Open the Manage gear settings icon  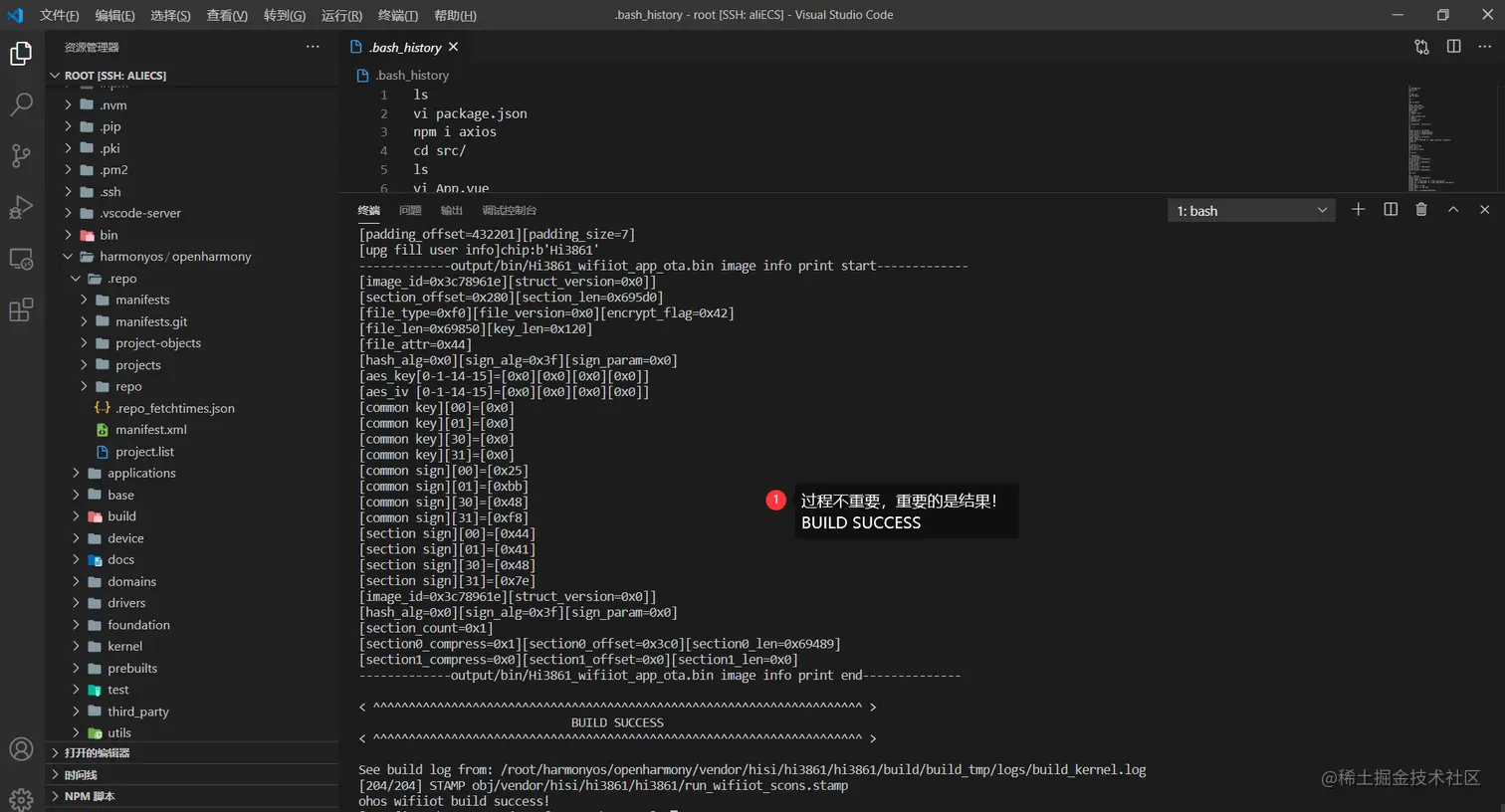pos(21,798)
